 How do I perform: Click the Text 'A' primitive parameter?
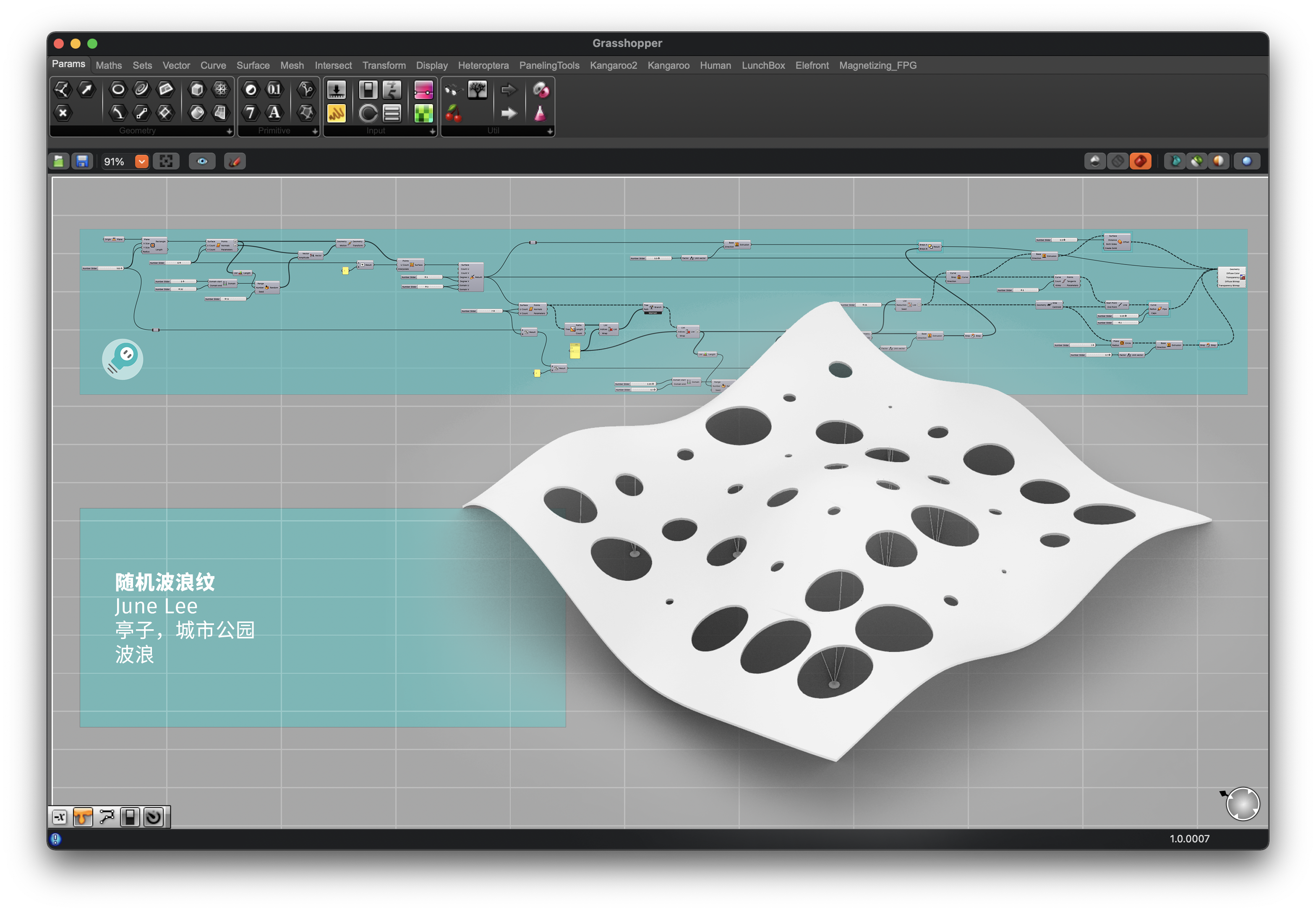pyautogui.click(x=274, y=112)
